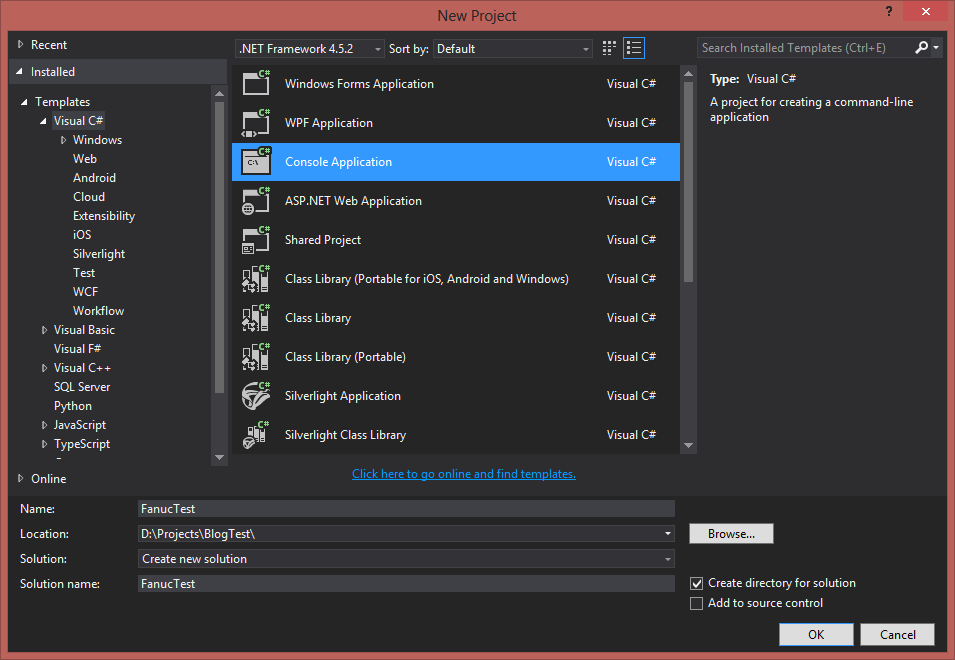Collapse the Templates tree node
955x660 pixels.
pos(24,102)
